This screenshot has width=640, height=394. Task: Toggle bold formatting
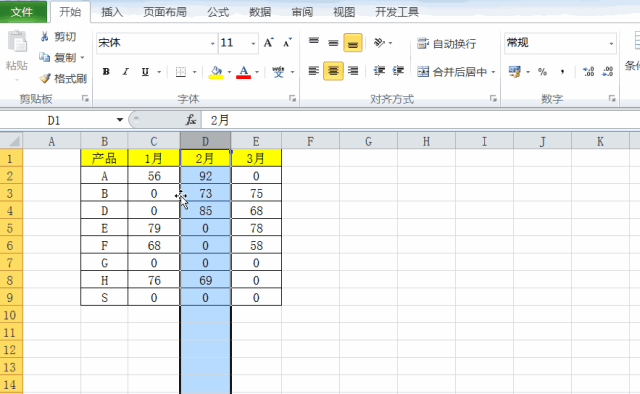(106, 72)
